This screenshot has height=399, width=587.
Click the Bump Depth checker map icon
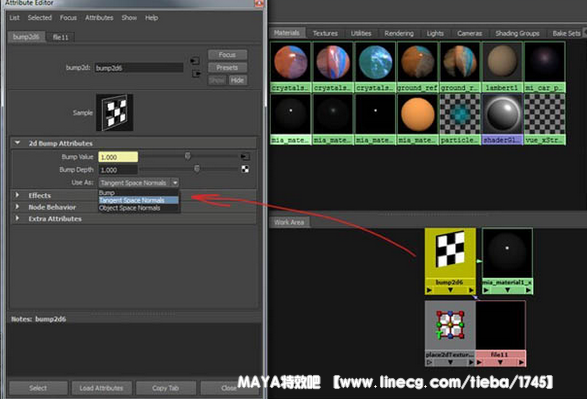[245, 169]
